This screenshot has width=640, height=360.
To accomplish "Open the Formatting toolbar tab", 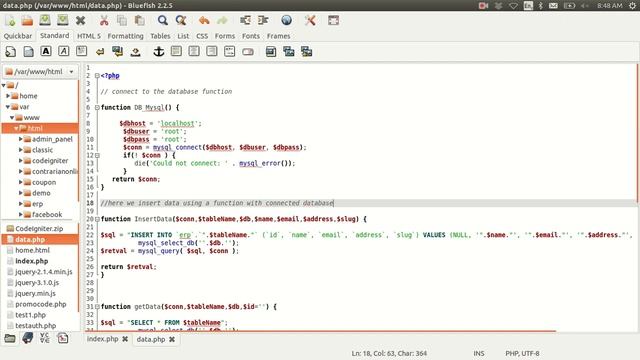I will click(x=125, y=36).
